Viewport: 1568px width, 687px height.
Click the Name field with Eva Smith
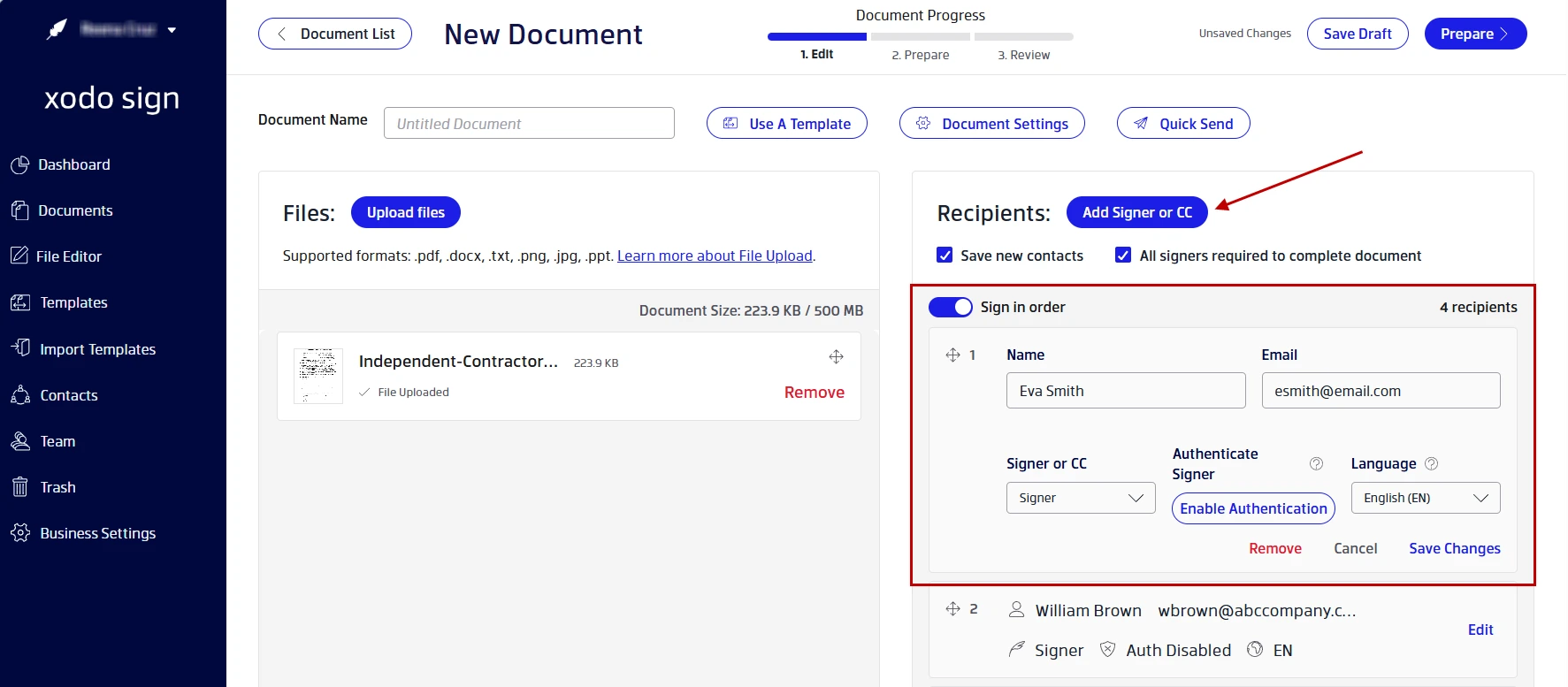tap(1126, 390)
